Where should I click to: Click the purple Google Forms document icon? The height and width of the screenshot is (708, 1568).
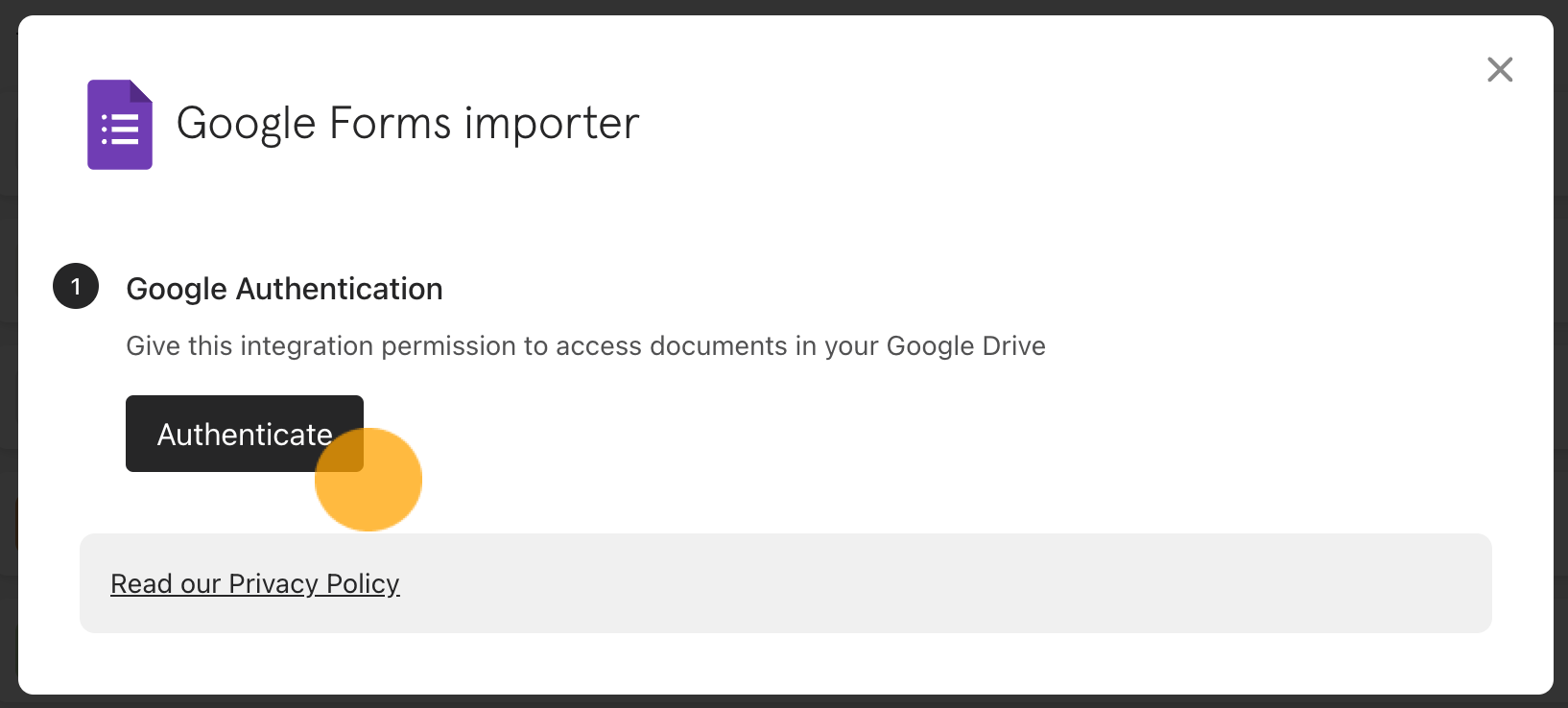[120, 125]
